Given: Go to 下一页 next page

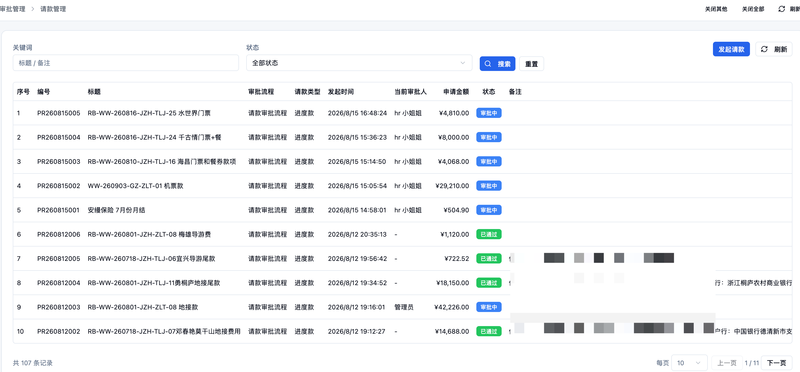Looking at the screenshot, I should pos(777,363).
